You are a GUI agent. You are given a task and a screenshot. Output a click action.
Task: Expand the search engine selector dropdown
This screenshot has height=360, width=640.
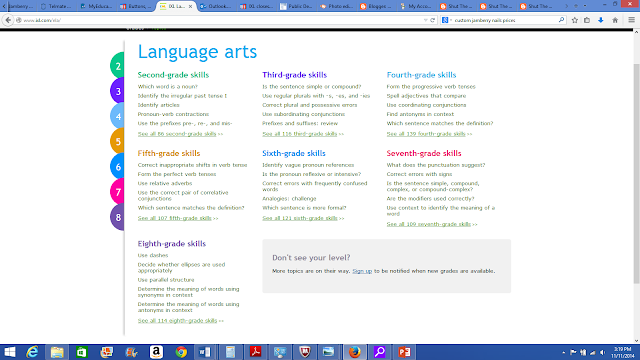(446, 20)
